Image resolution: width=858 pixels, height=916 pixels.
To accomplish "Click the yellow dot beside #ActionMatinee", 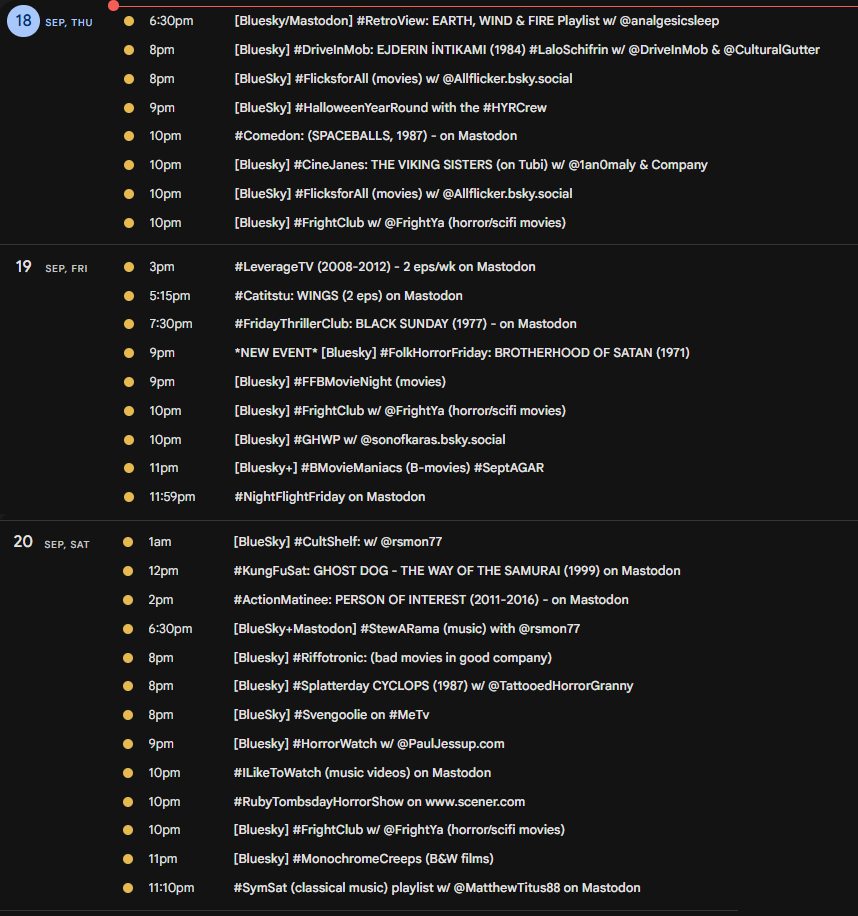I will tap(128, 600).
